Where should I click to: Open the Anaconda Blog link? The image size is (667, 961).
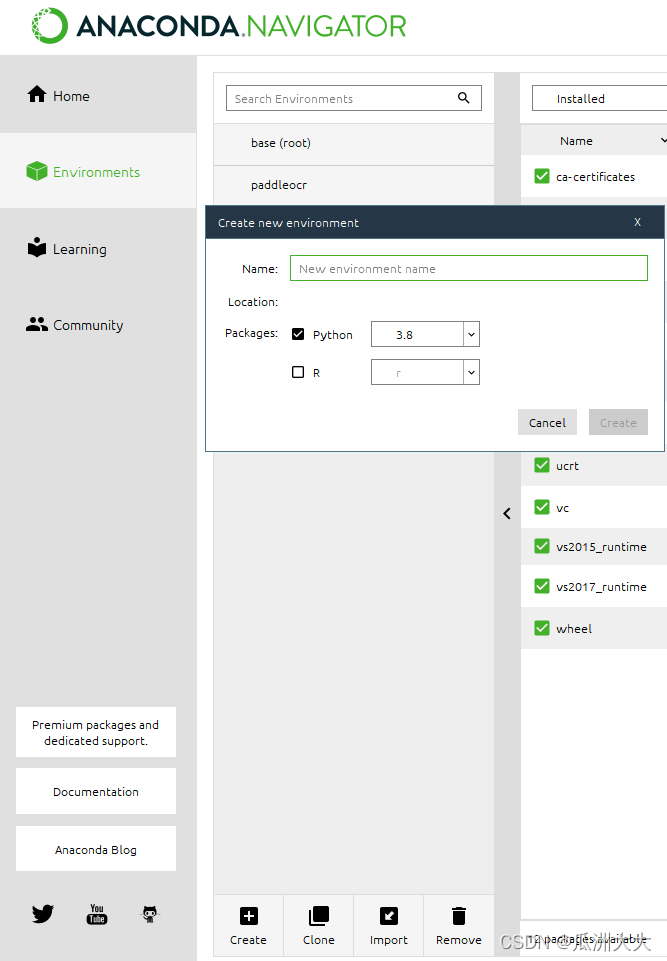pyautogui.click(x=96, y=849)
